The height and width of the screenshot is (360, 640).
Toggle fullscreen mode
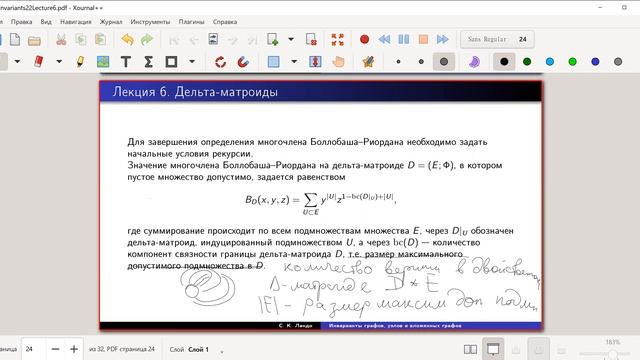338,40
